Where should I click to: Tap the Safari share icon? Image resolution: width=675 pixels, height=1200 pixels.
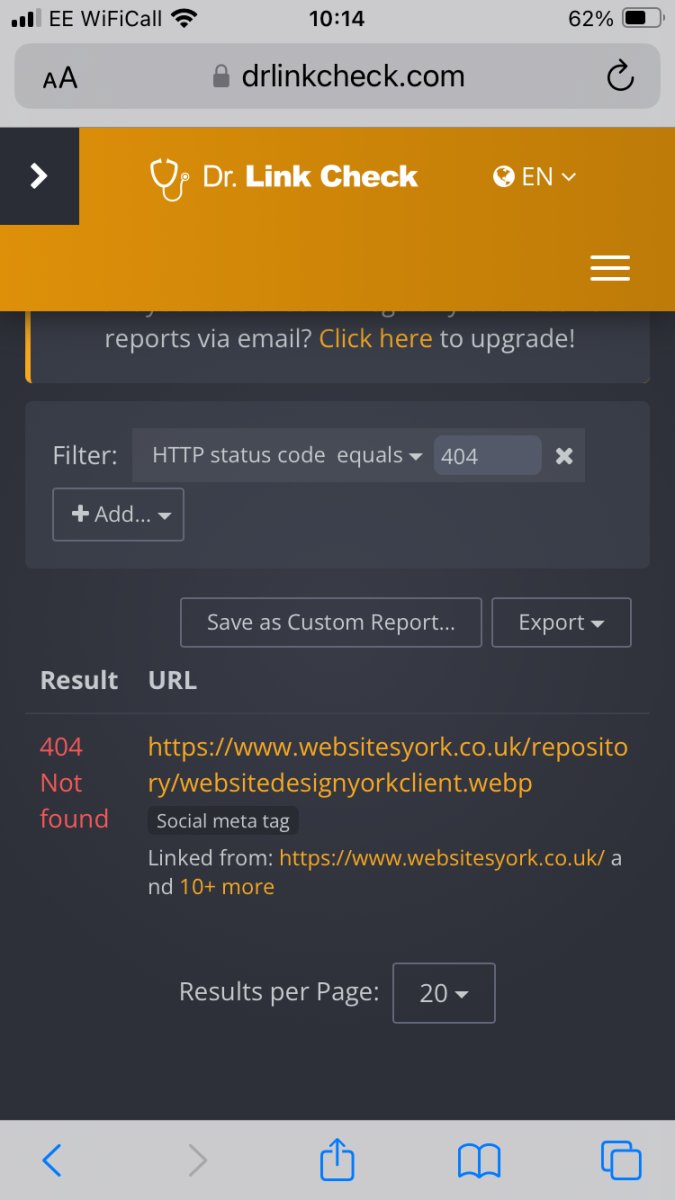click(337, 1160)
